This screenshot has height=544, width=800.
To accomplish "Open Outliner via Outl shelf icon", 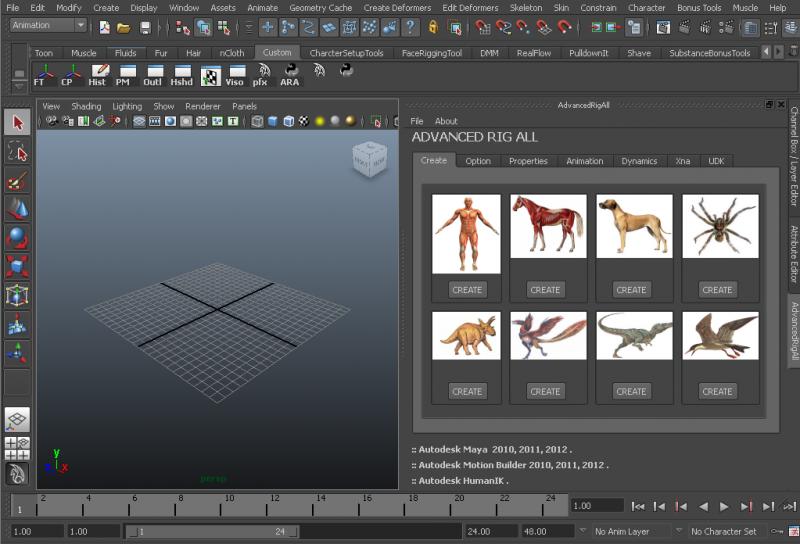I will [154, 76].
